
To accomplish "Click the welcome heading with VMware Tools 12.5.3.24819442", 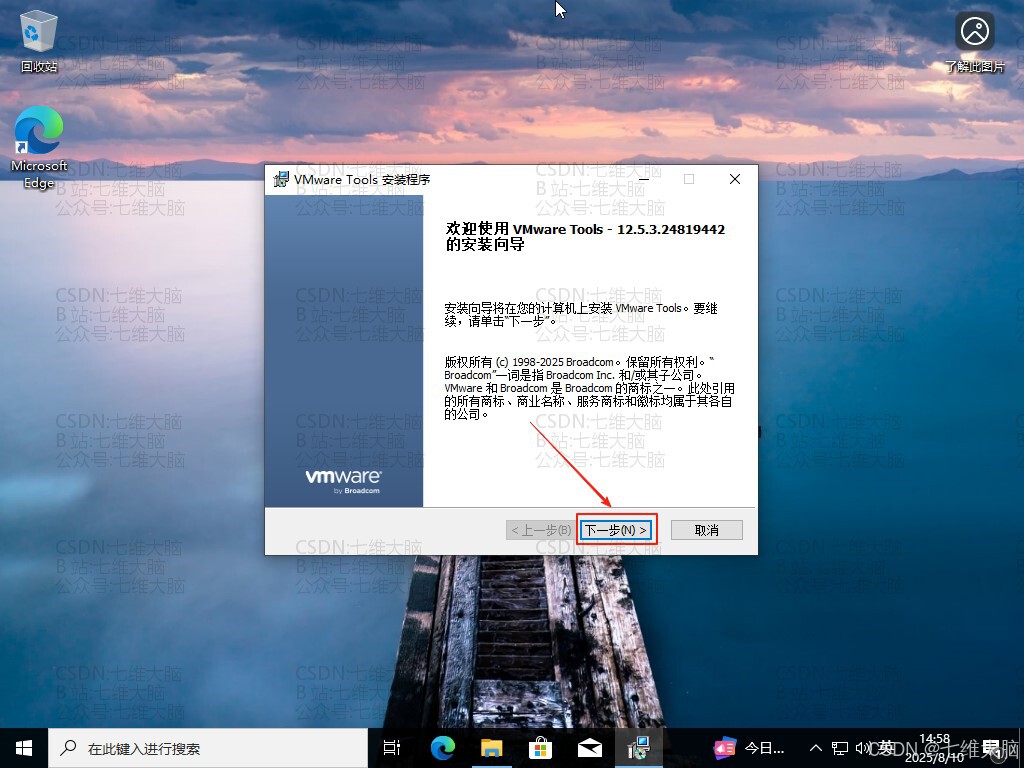I will (585, 236).
